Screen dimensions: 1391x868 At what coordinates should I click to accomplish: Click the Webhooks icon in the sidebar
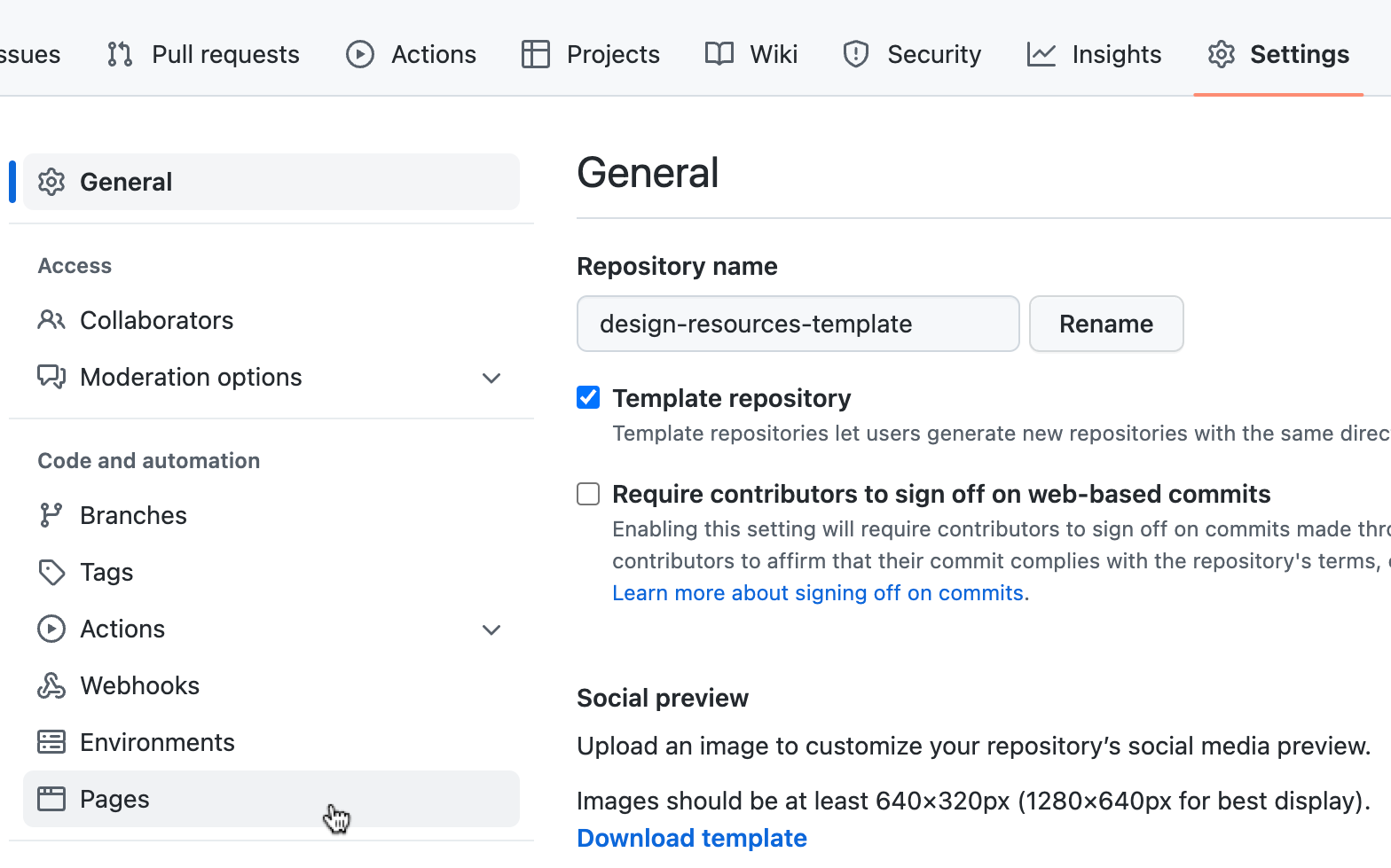(51, 685)
